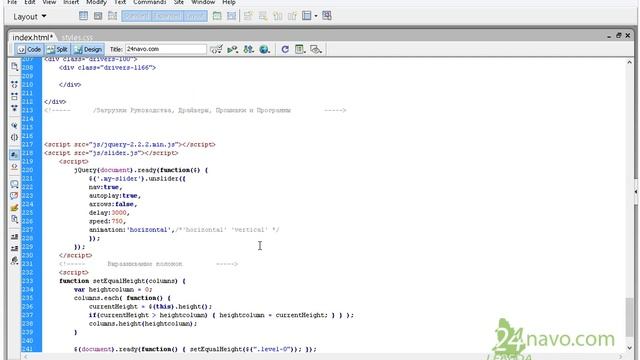Click line number 226
640x360 pixels.
pos(27,221)
